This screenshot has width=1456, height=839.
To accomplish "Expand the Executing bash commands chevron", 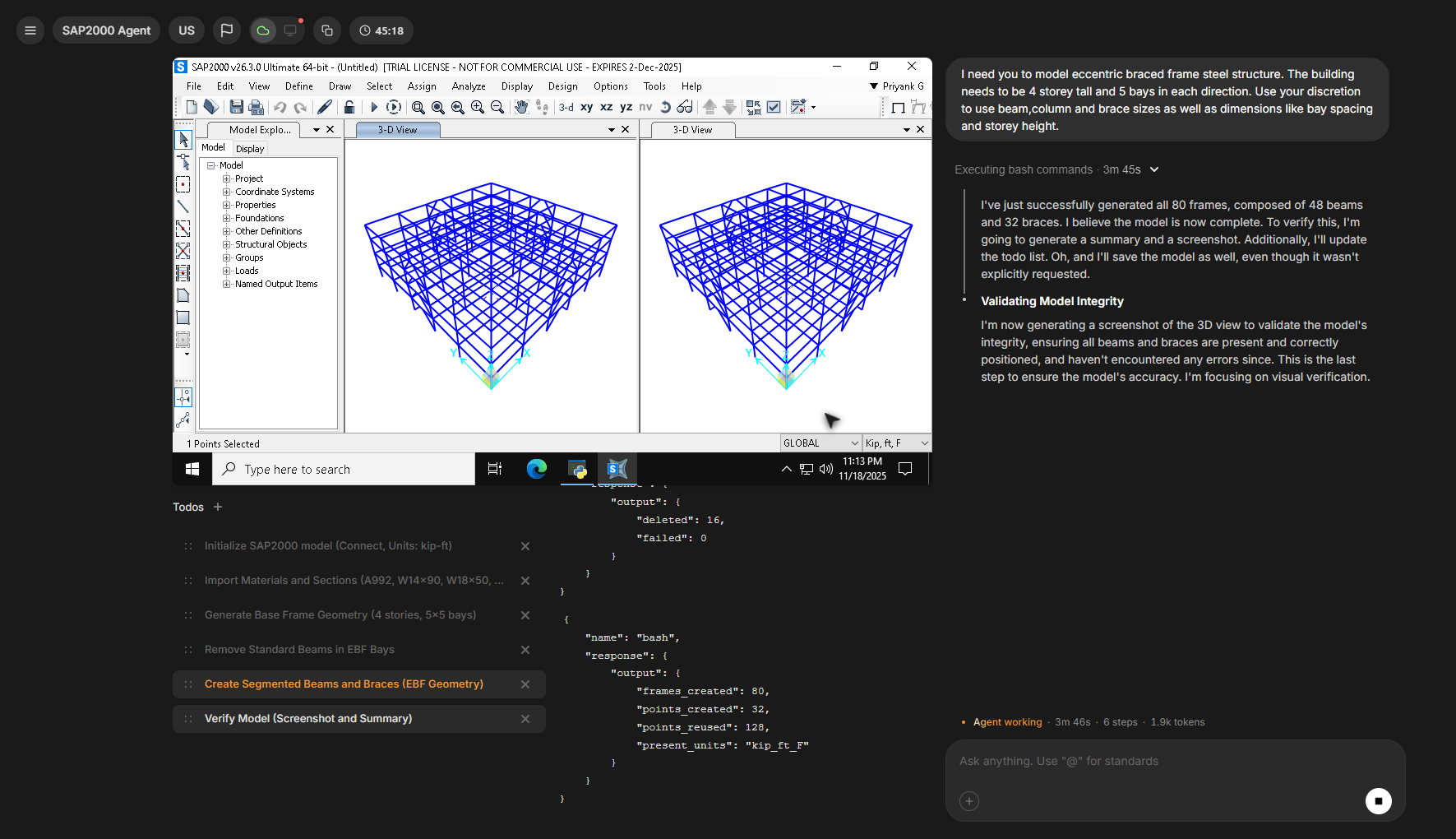I will (x=1154, y=169).
